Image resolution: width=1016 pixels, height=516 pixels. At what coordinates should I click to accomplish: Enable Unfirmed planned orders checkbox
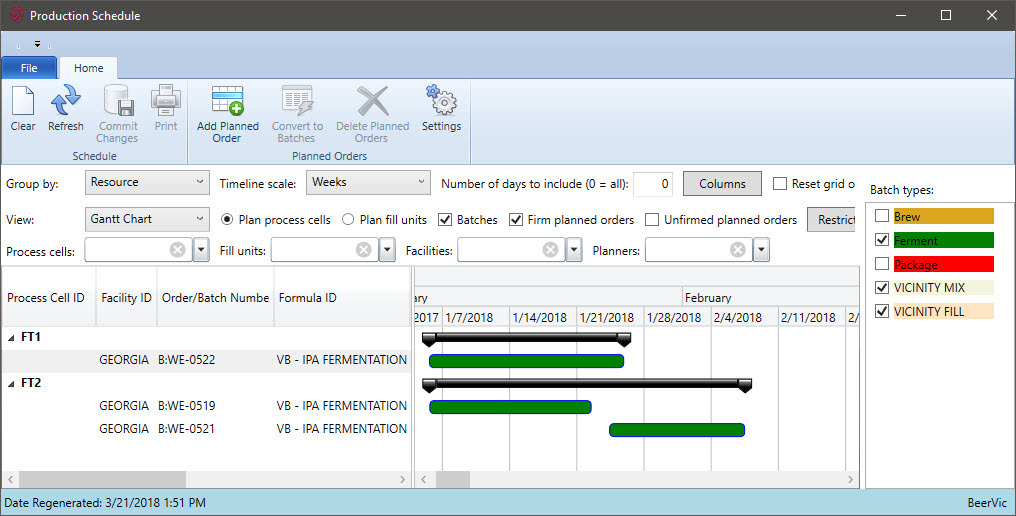652,220
